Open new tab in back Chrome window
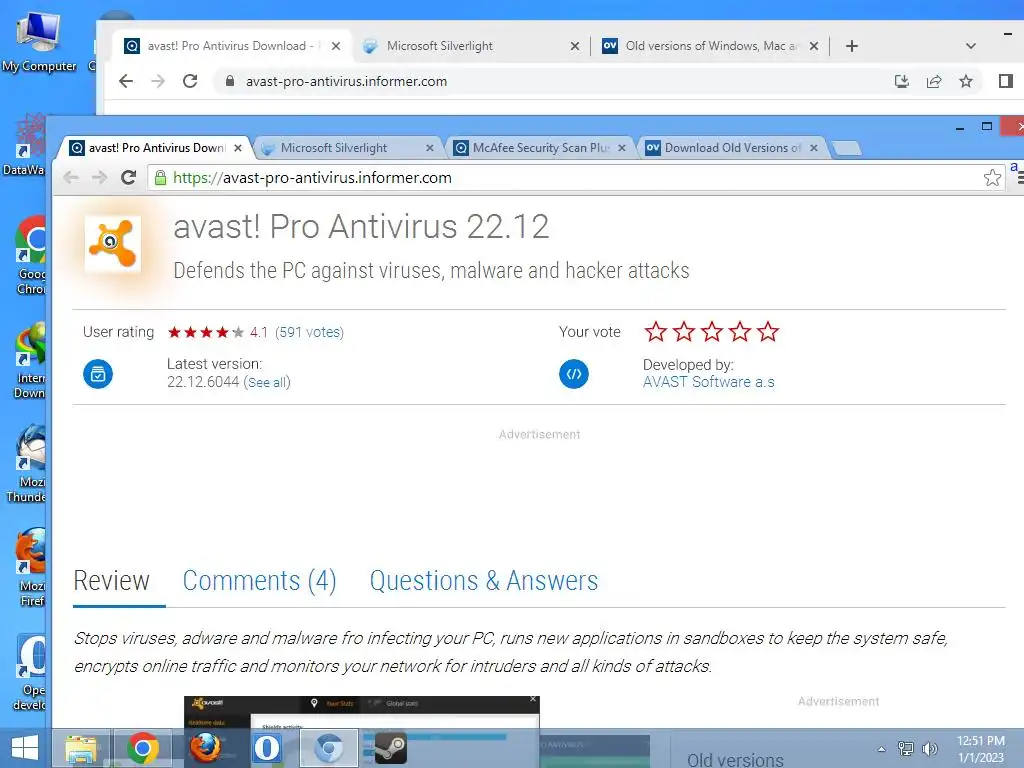Screen dimensions: 1024x768 [x=852, y=46]
